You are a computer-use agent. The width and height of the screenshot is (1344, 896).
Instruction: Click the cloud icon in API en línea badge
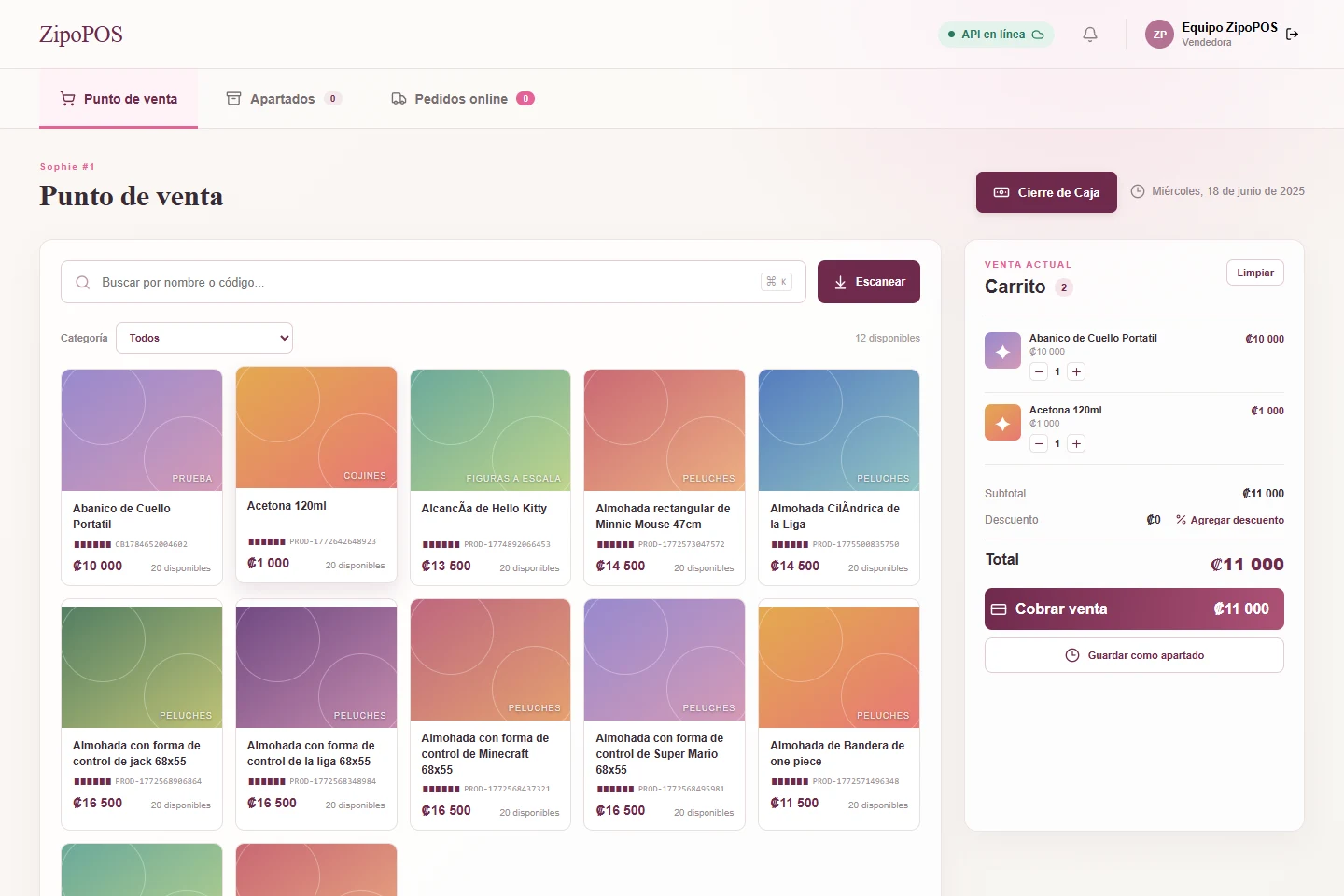[x=1038, y=35]
